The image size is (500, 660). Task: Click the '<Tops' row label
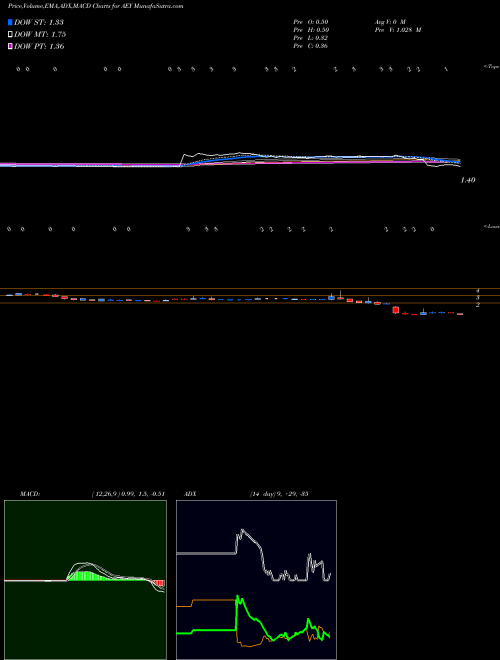pyautogui.click(x=492, y=67)
